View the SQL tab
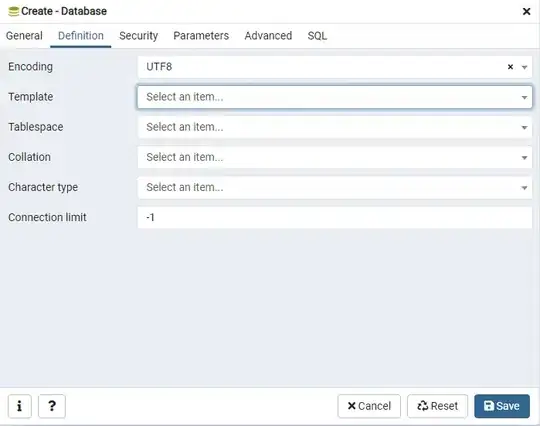540x426 pixels. click(x=317, y=36)
